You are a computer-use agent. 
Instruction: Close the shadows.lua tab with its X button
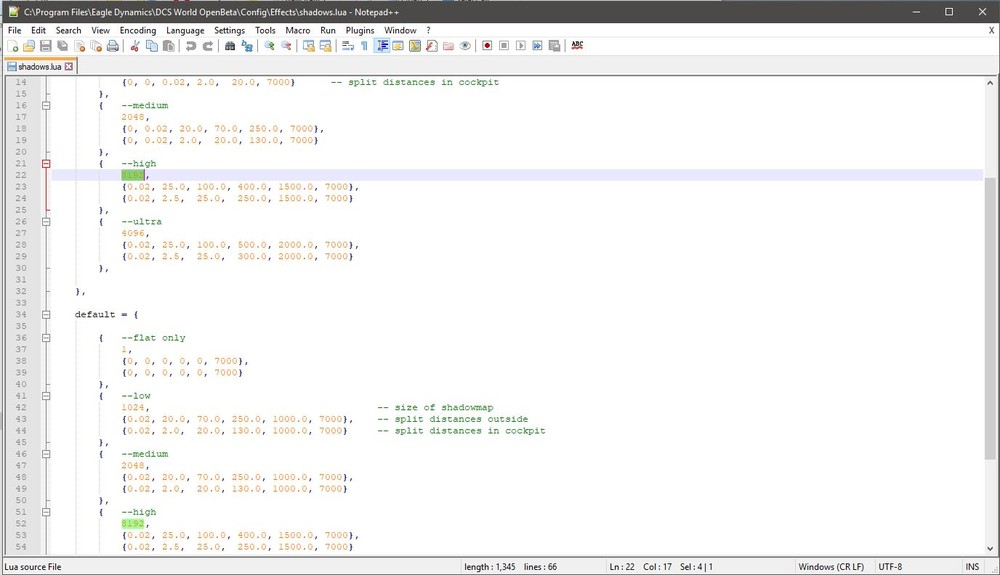point(69,67)
